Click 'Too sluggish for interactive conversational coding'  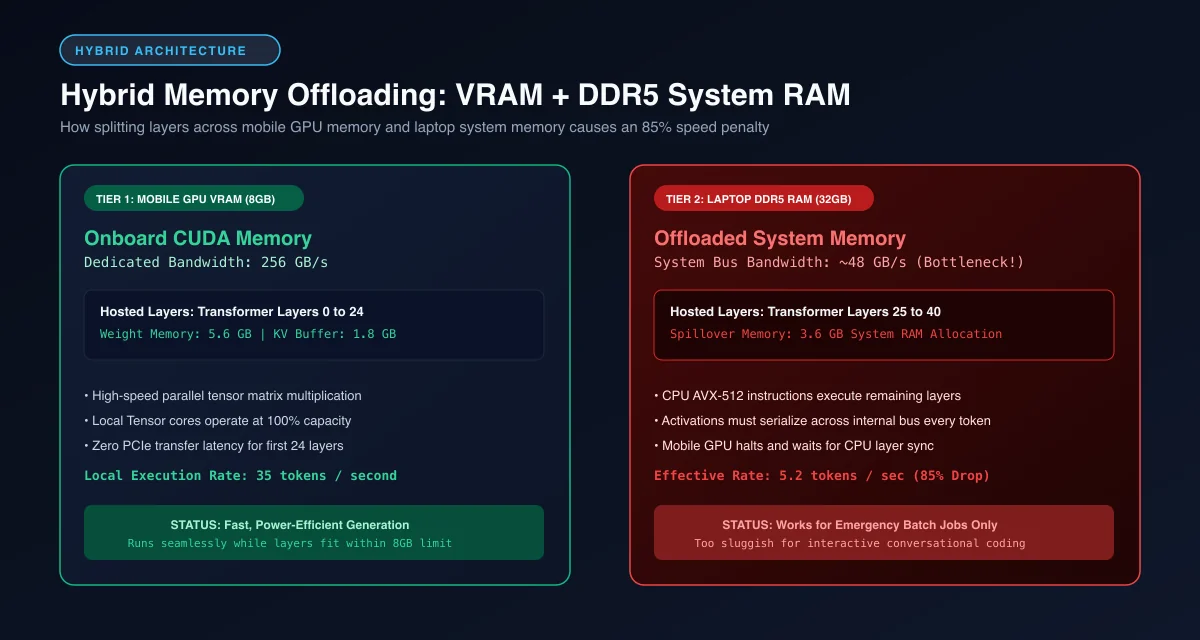[860, 544]
